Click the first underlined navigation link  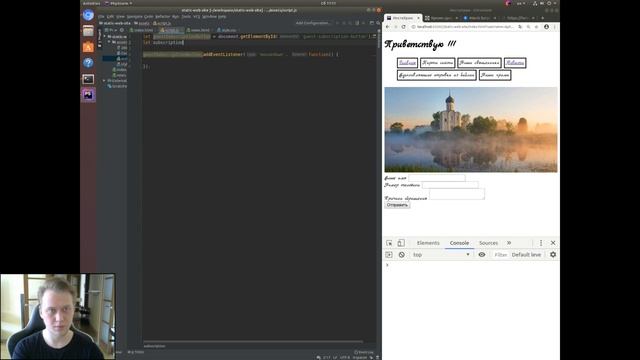(x=407, y=63)
